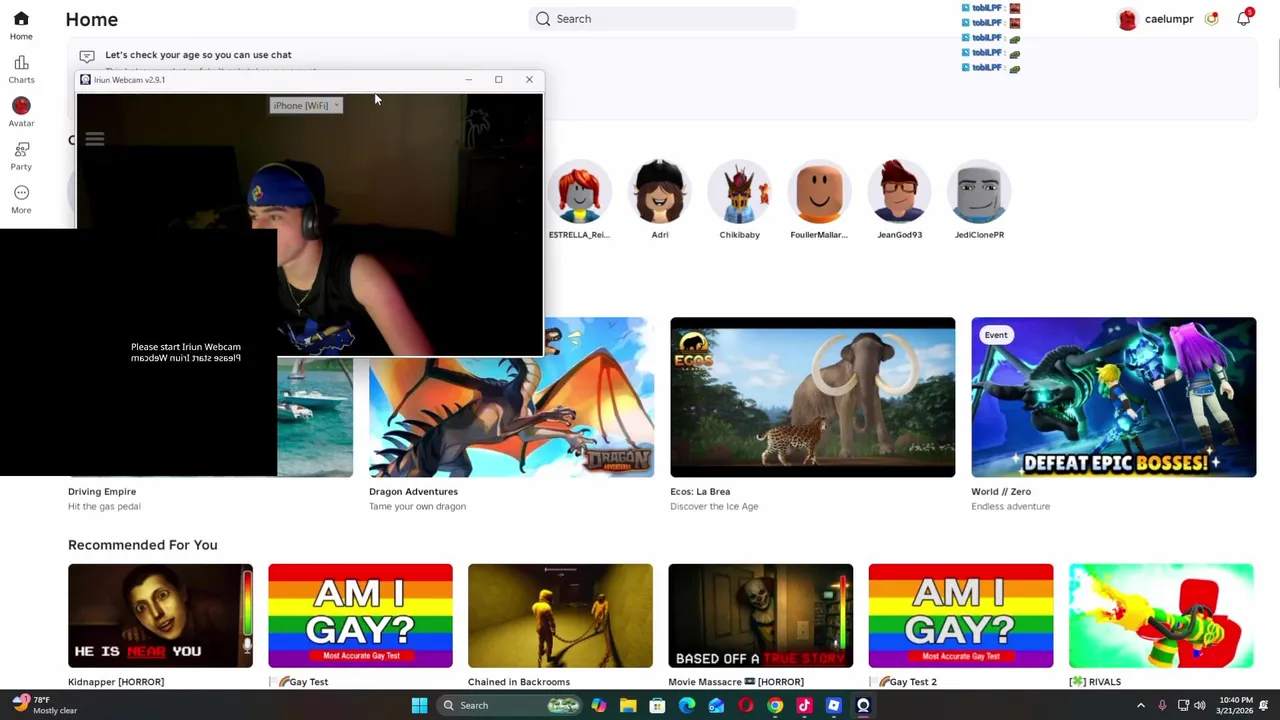Minimize the Iriun Webcam window
The width and height of the screenshot is (1280, 720).
pyautogui.click(x=468, y=79)
